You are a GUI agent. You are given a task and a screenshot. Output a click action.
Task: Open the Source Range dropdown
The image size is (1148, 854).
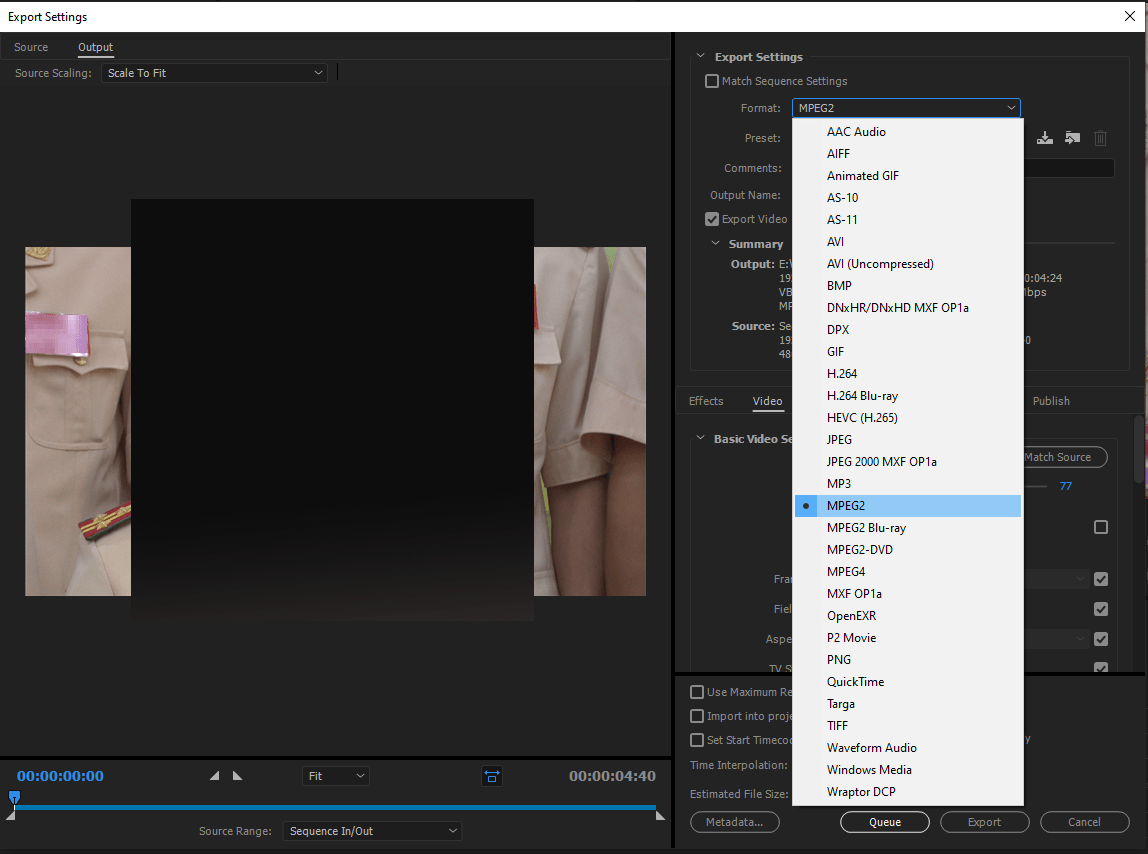(373, 831)
